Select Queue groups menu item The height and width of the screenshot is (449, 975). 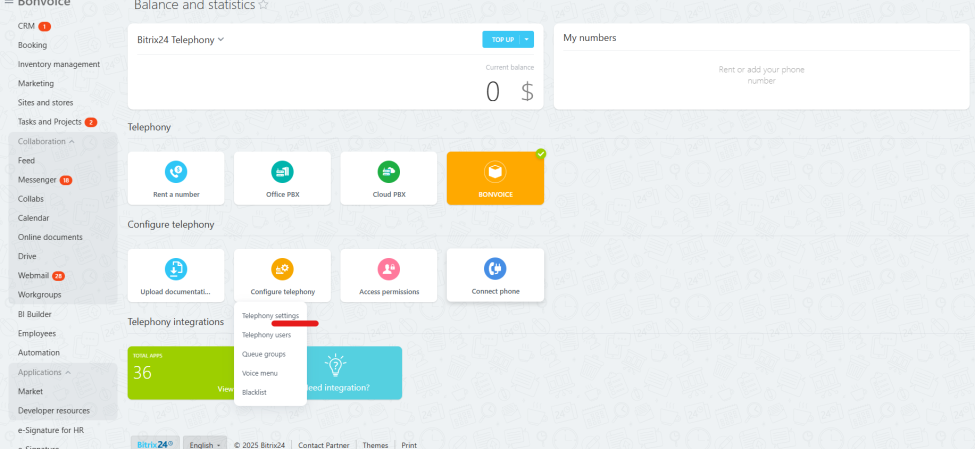coord(264,354)
